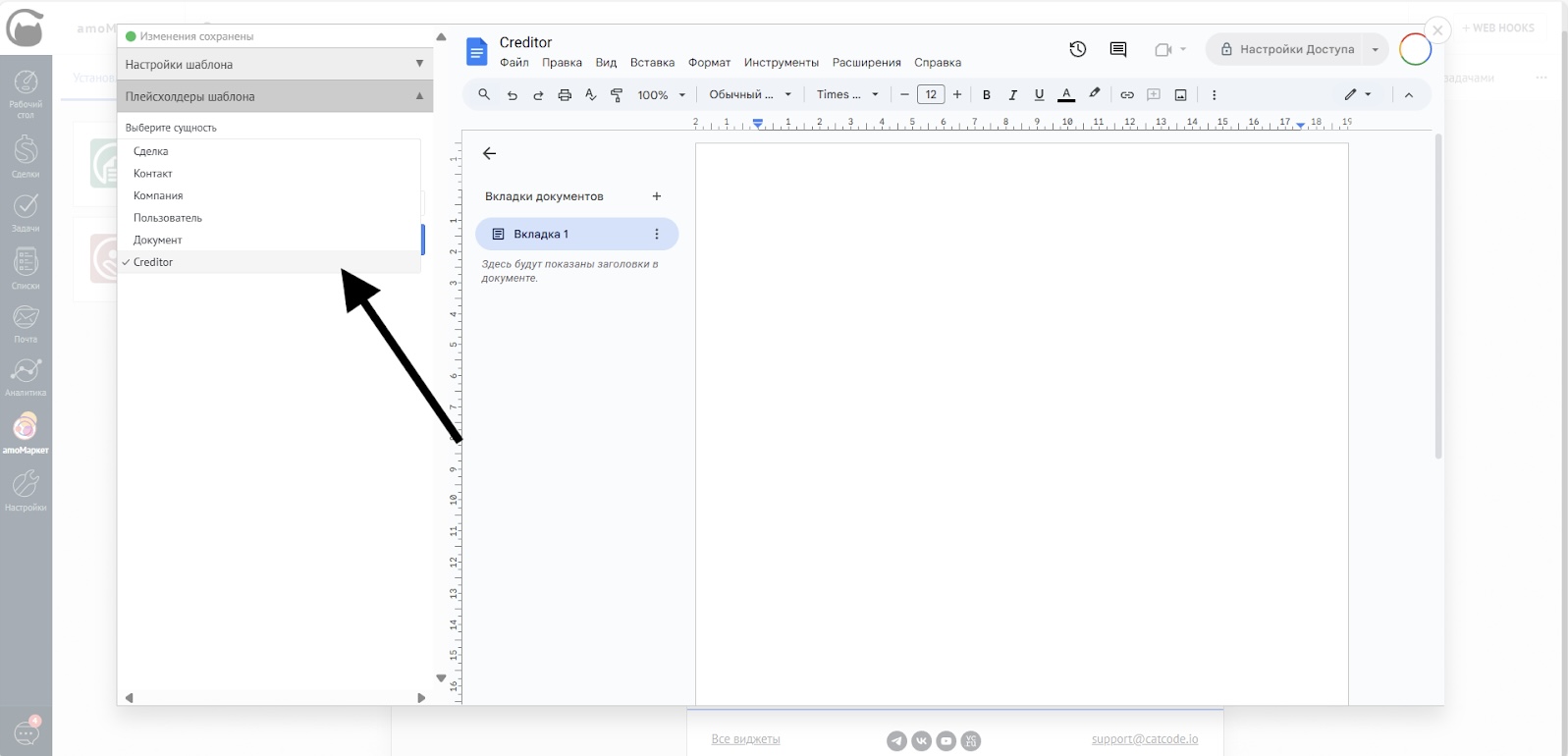Open support@catcode.io link
This screenshot has width=1568, height=756.
(x=1145, y=739)
